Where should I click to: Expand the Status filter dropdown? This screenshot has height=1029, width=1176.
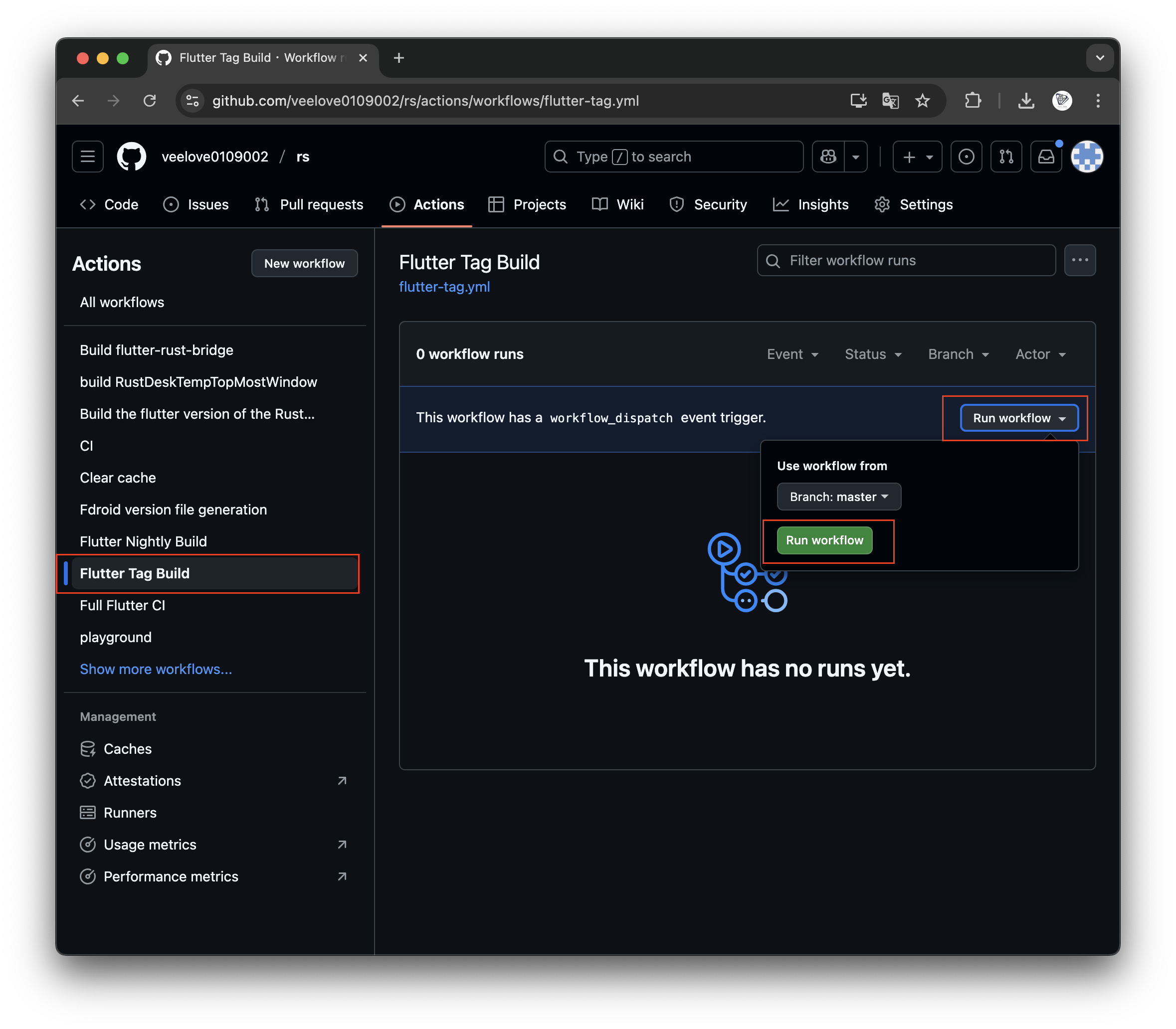(x=873, y=354)
